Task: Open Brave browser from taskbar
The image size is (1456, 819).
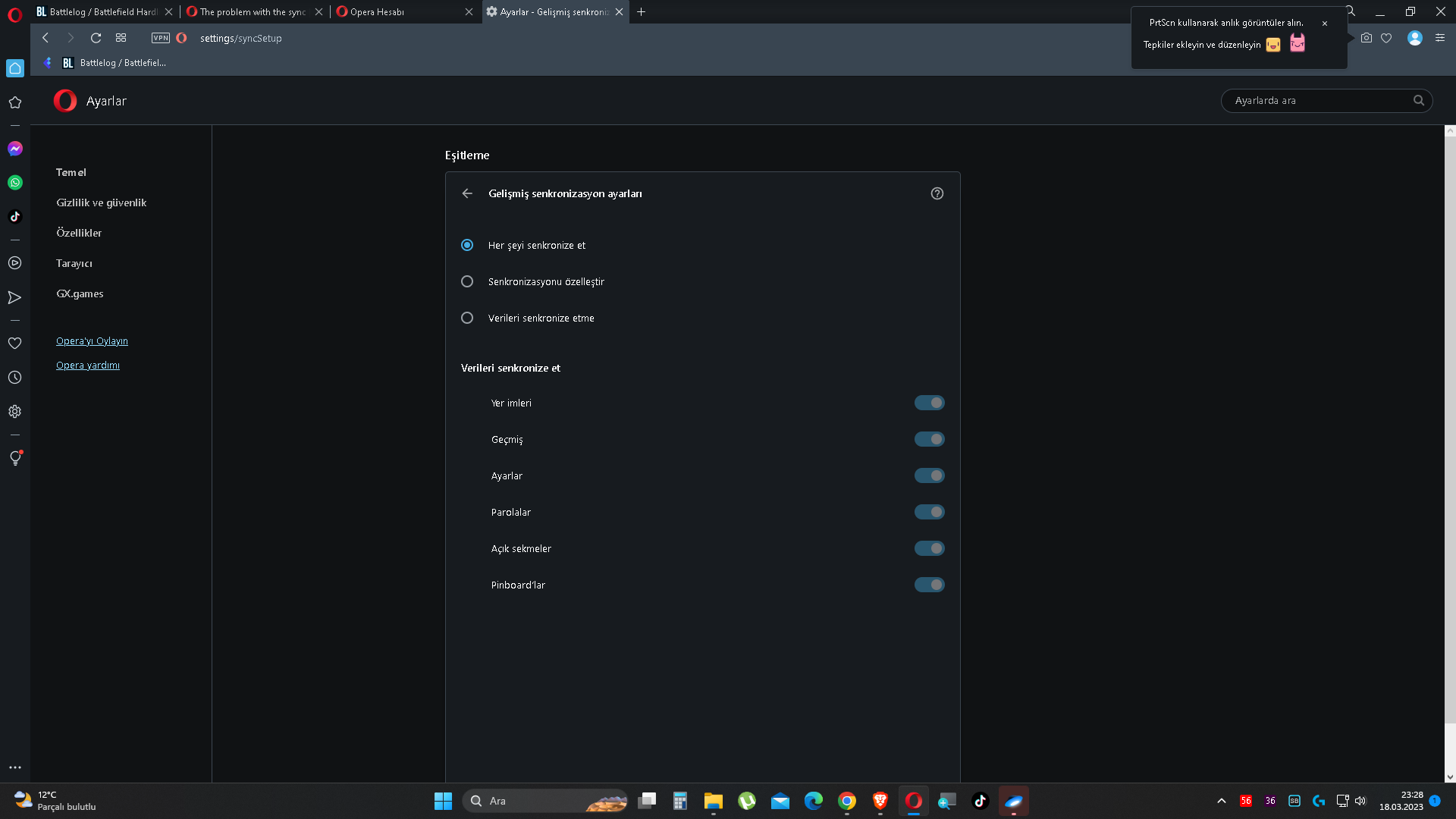Action: 880,801
